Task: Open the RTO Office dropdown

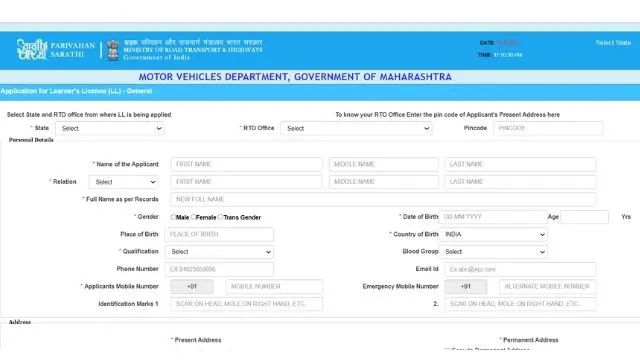Action: coord(356,129)
